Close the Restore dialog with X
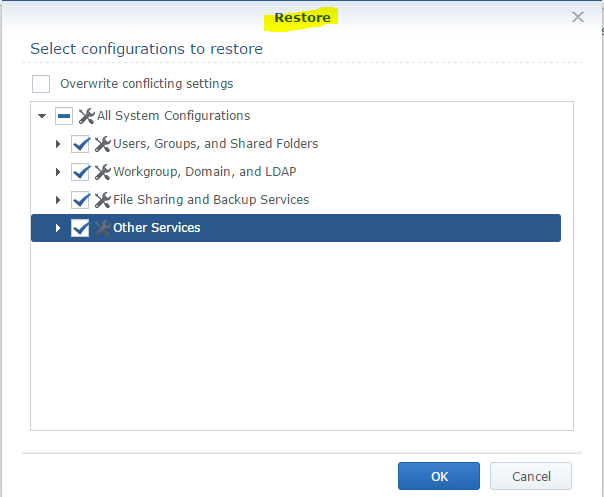 577,17
